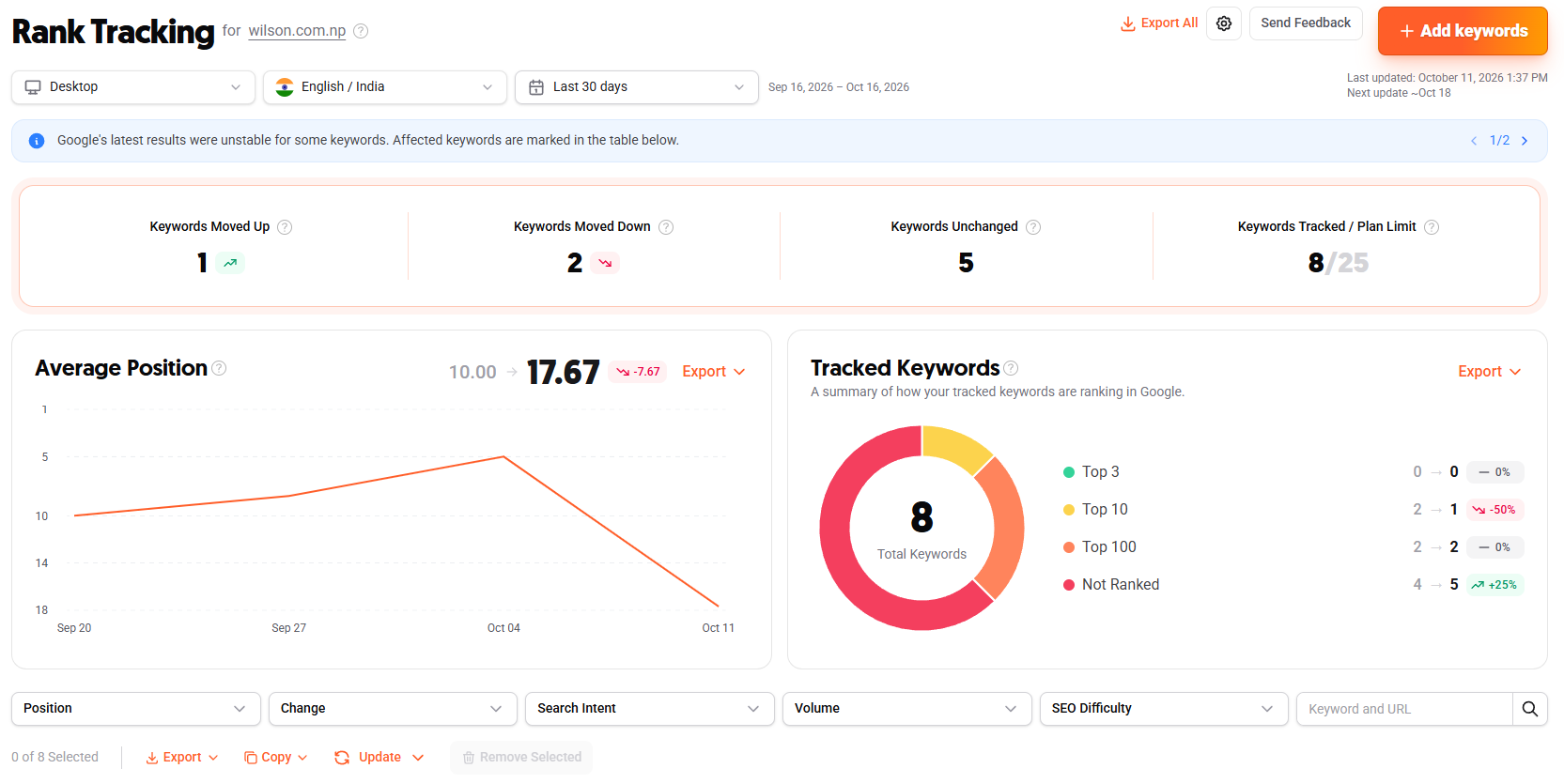Expand the Volume filter dropdown

pyautogui.click(x=907, y=709)
